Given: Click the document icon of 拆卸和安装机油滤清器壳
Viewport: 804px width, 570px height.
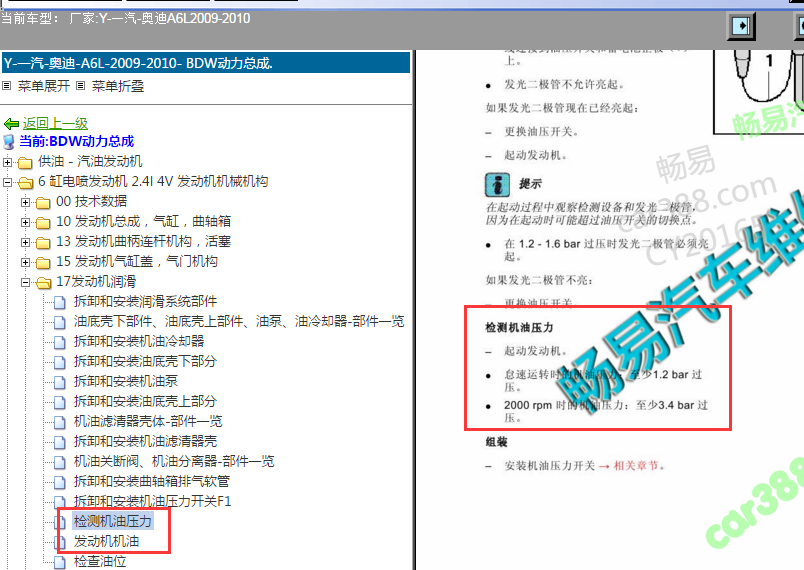Looking at the screenshot, I should 60,442.
